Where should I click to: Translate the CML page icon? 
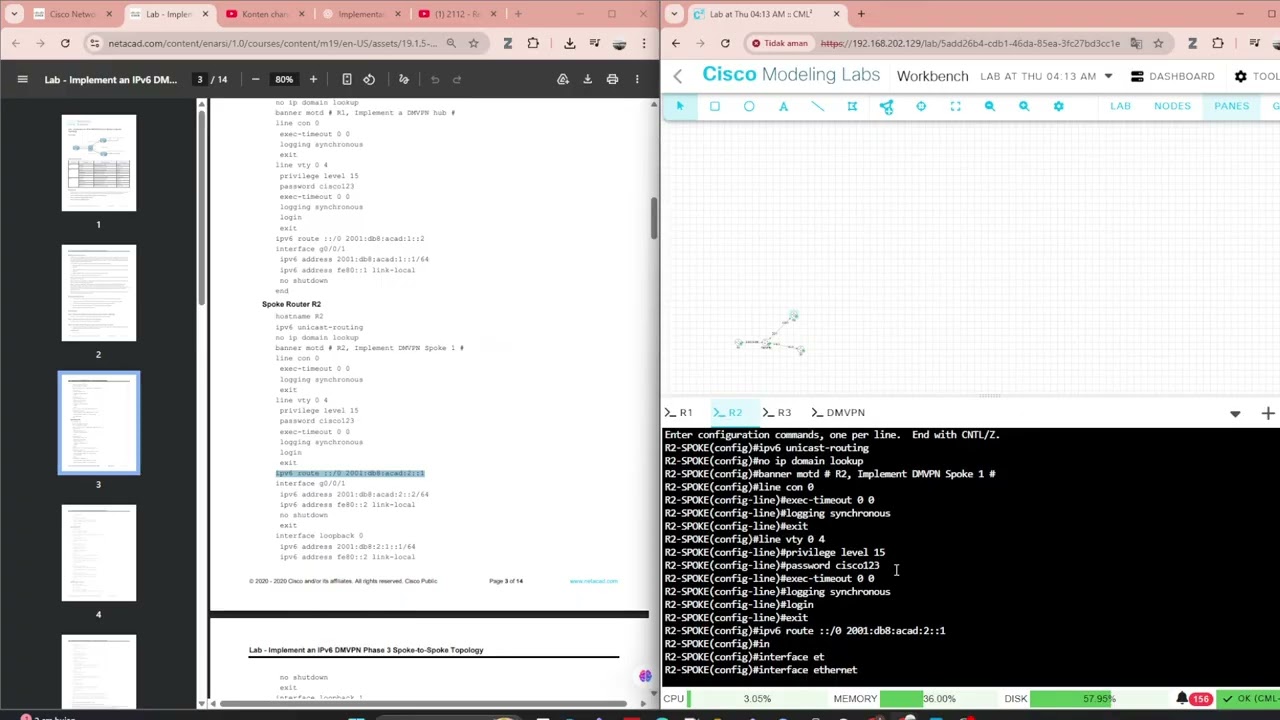point(1137,43)
